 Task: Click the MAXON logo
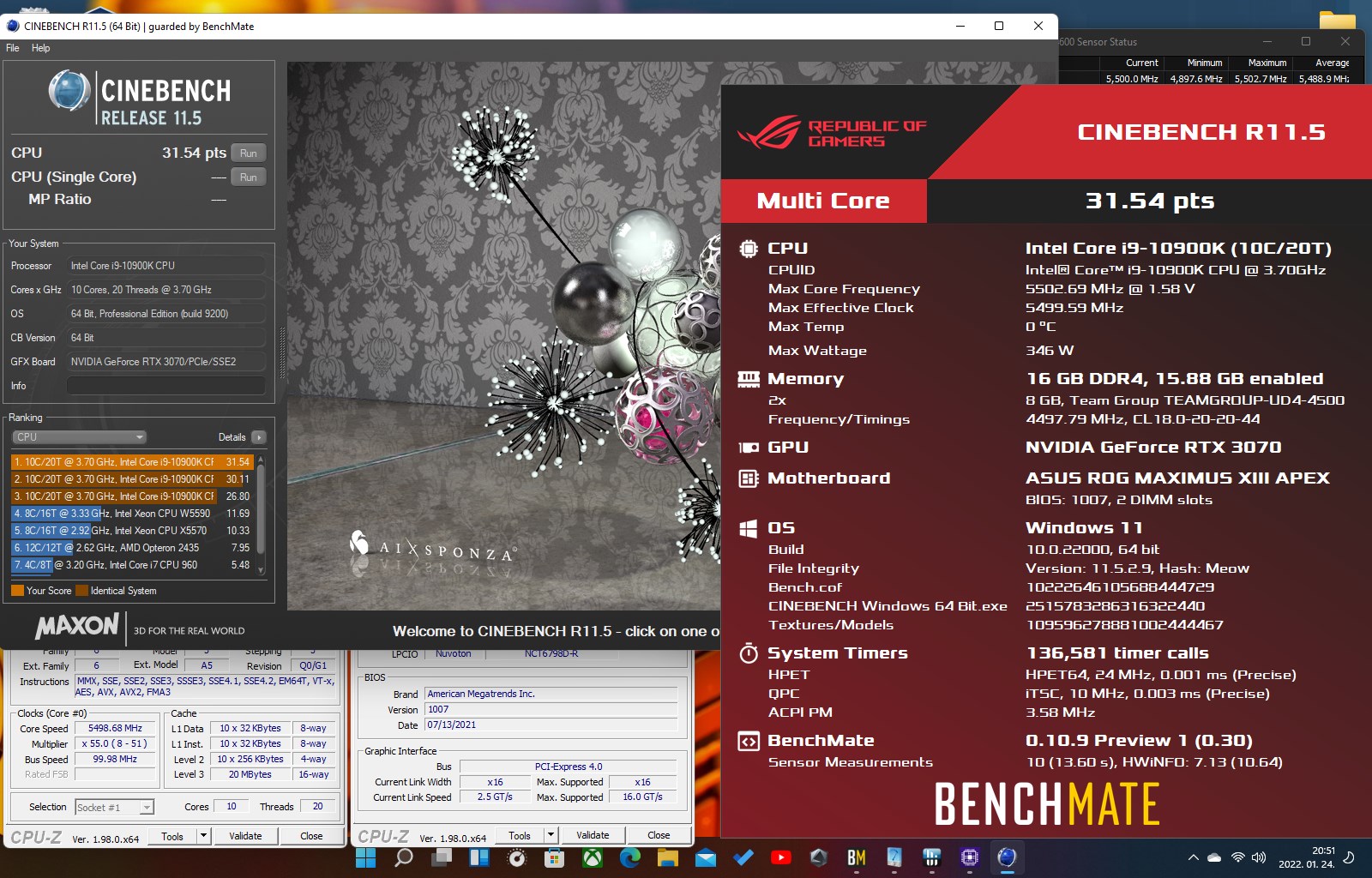point(77,626)
